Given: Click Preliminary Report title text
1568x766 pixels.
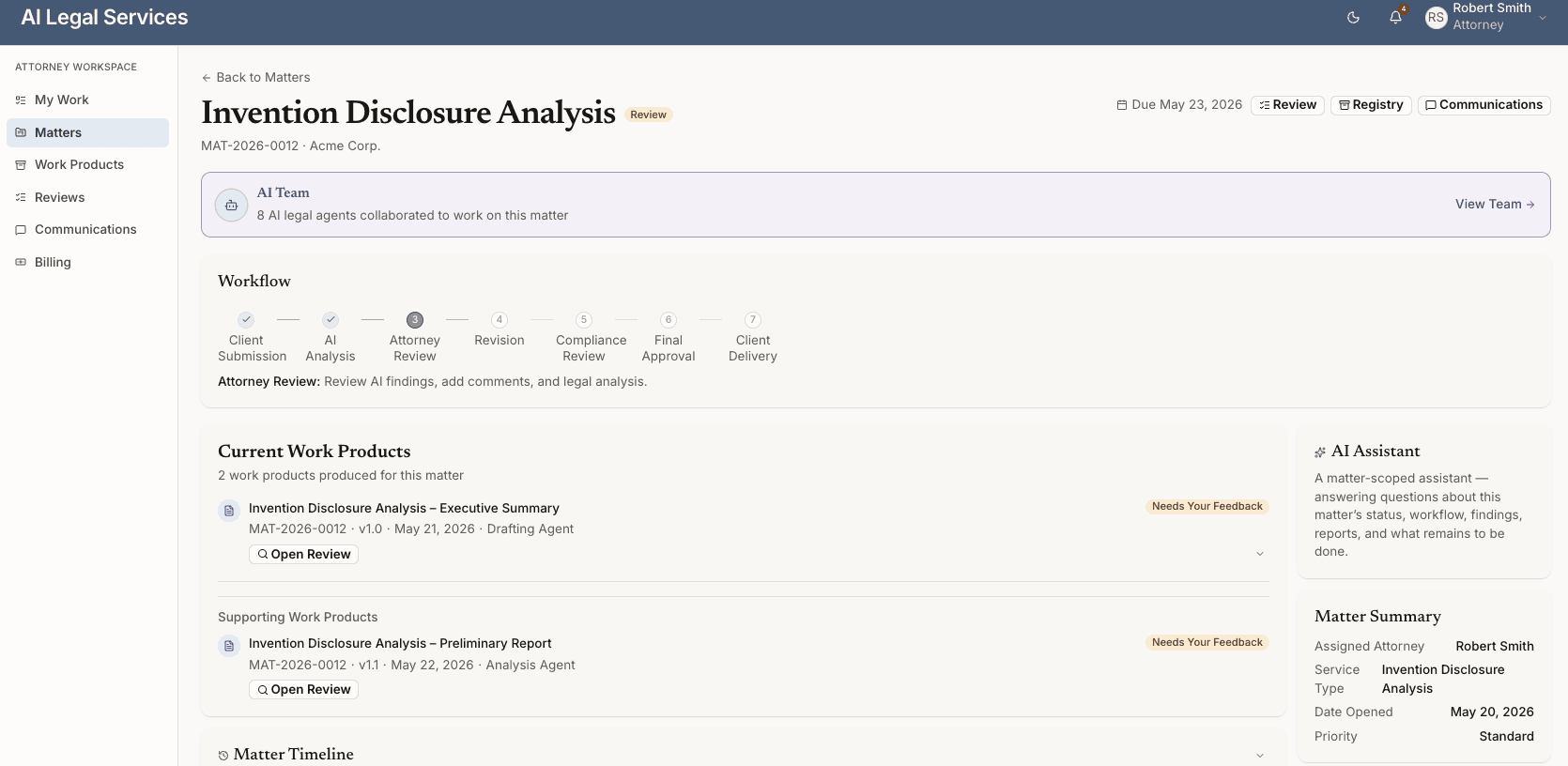Looking at the screenshot, I should (400, 643).
